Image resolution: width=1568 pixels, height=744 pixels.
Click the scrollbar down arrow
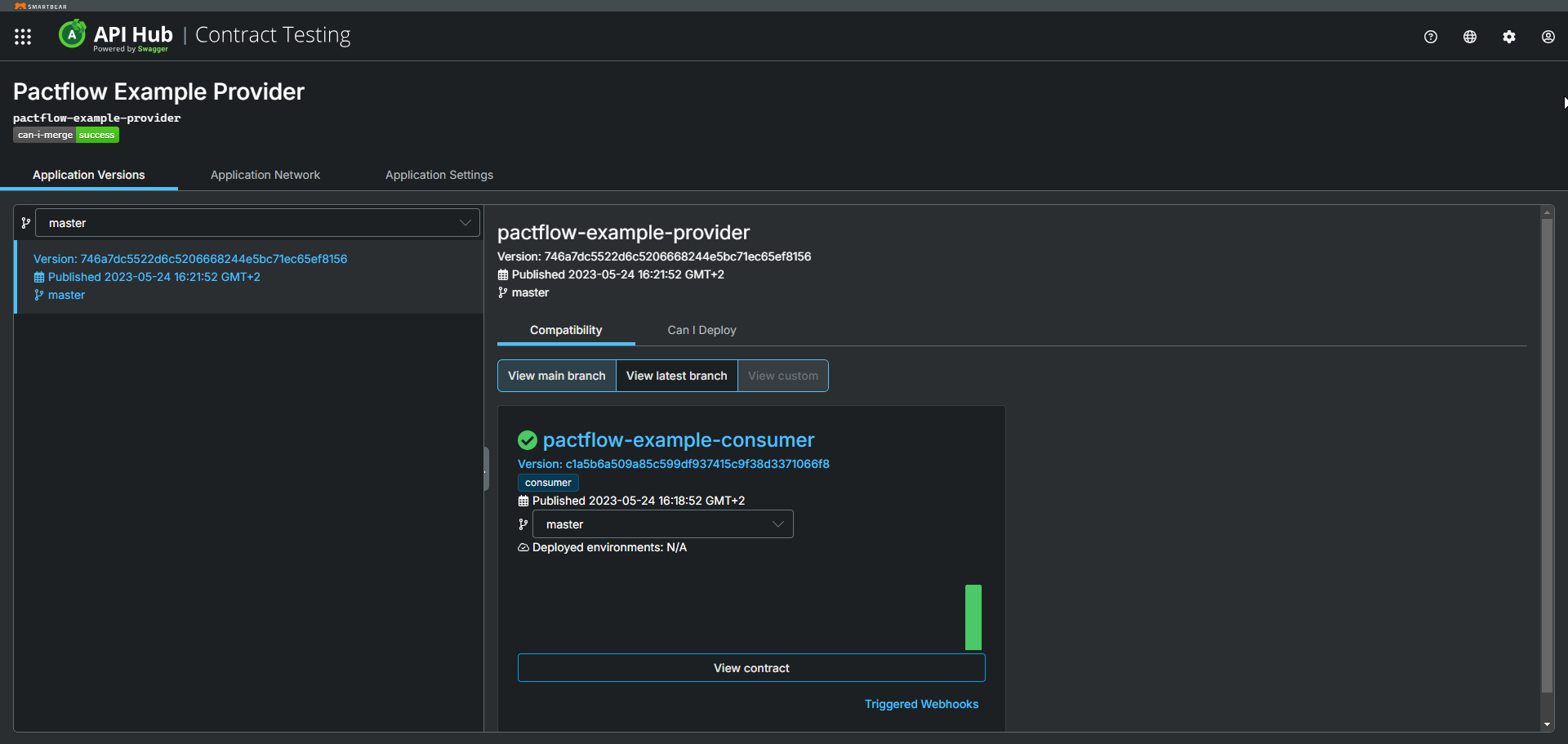(x=1547, y=724)
